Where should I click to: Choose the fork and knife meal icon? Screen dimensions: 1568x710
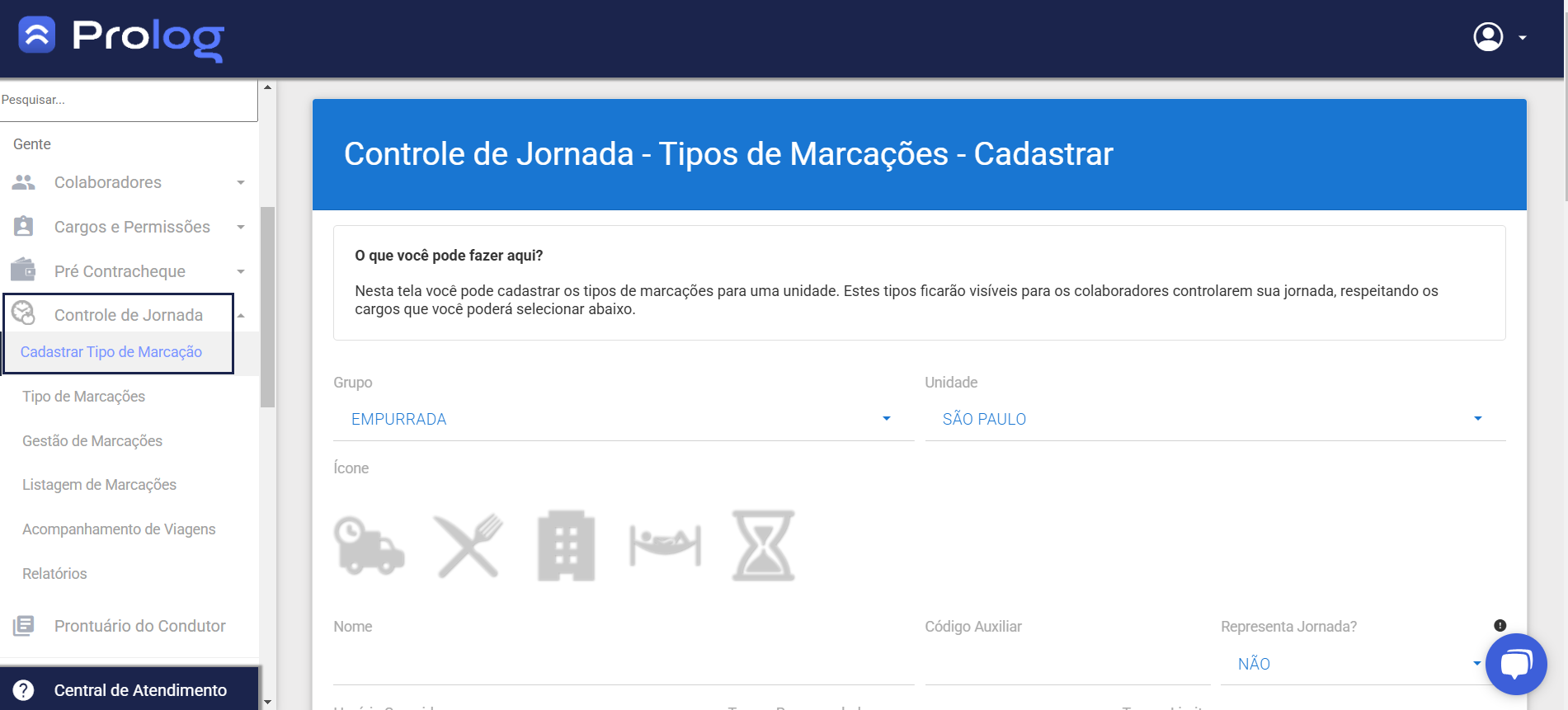point(468,545)
